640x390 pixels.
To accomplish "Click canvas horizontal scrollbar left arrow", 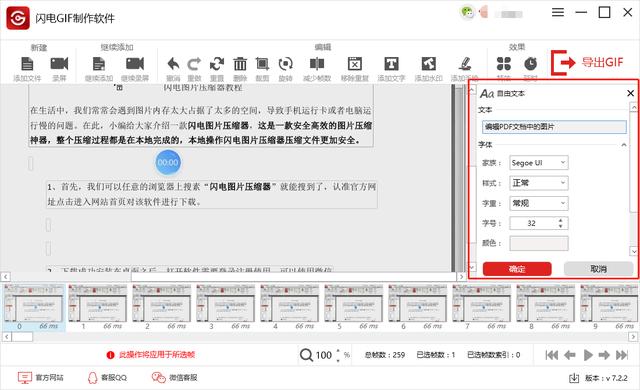I will [x=5, y=277].
